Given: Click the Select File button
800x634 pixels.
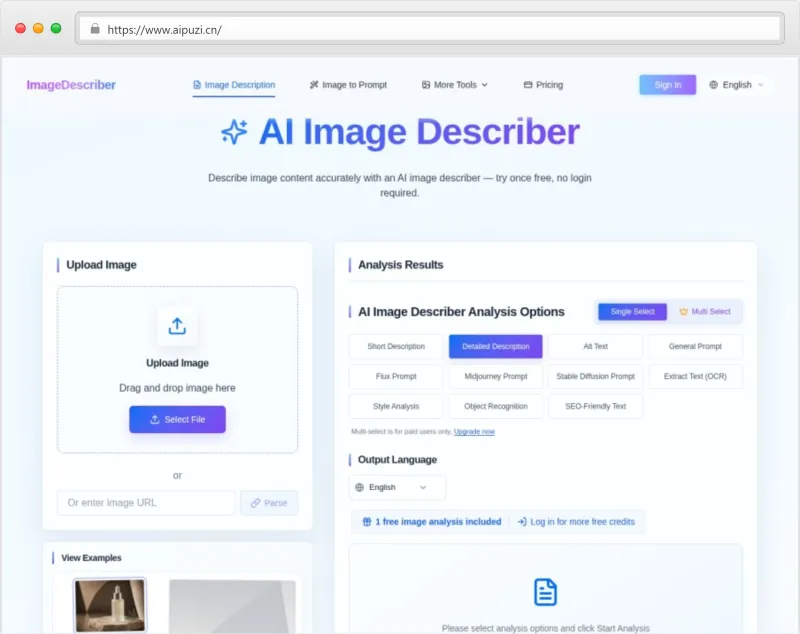Looking at the screenshot, I should pyautogui.click(x=177, y=419).
